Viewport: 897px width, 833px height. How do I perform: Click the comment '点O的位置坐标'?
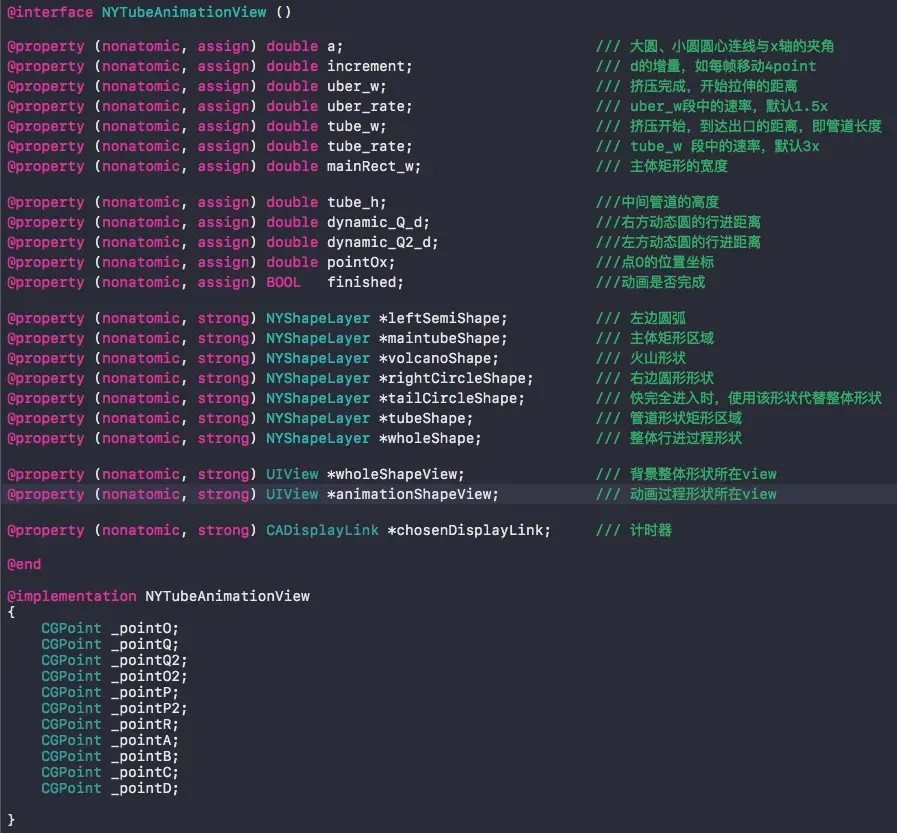[x=668, y=262]
